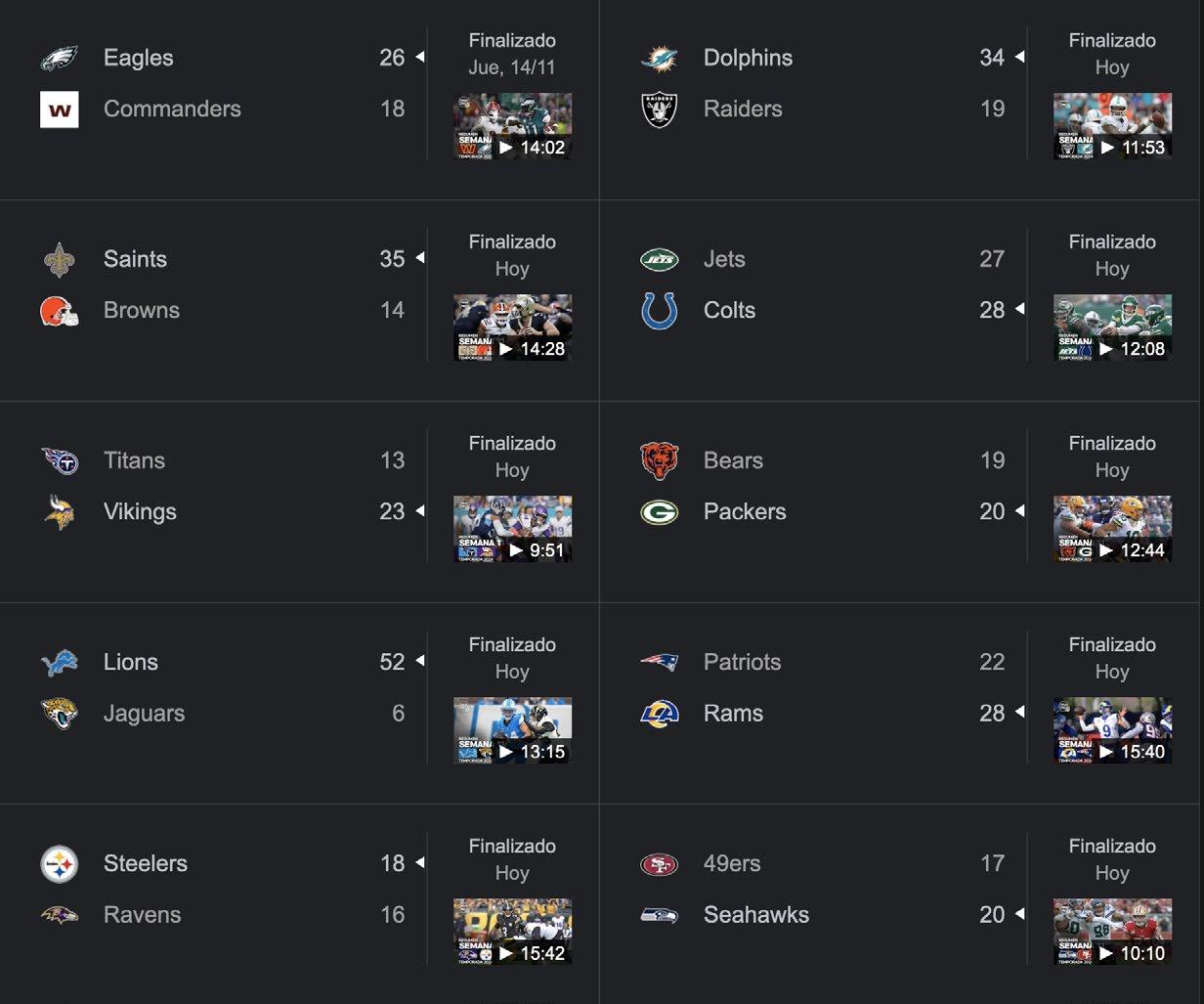The image size is (1204, 1004).
Task: Play the Dolphins vs Raiders 11:53 video
Action: 1112,126
